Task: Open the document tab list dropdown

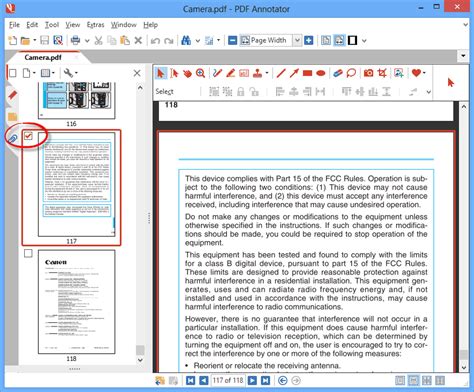Action: [463, 56]
